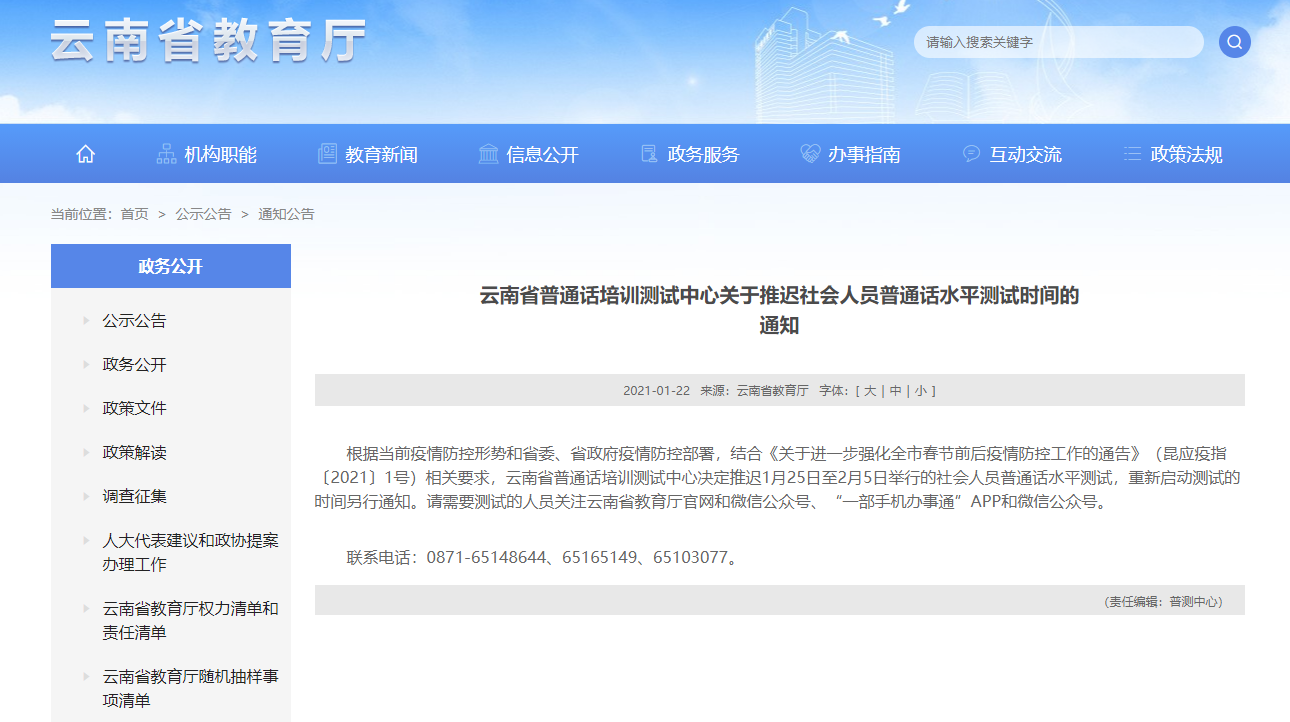Set font size to 小 (small)

click(x=919, y=391)
